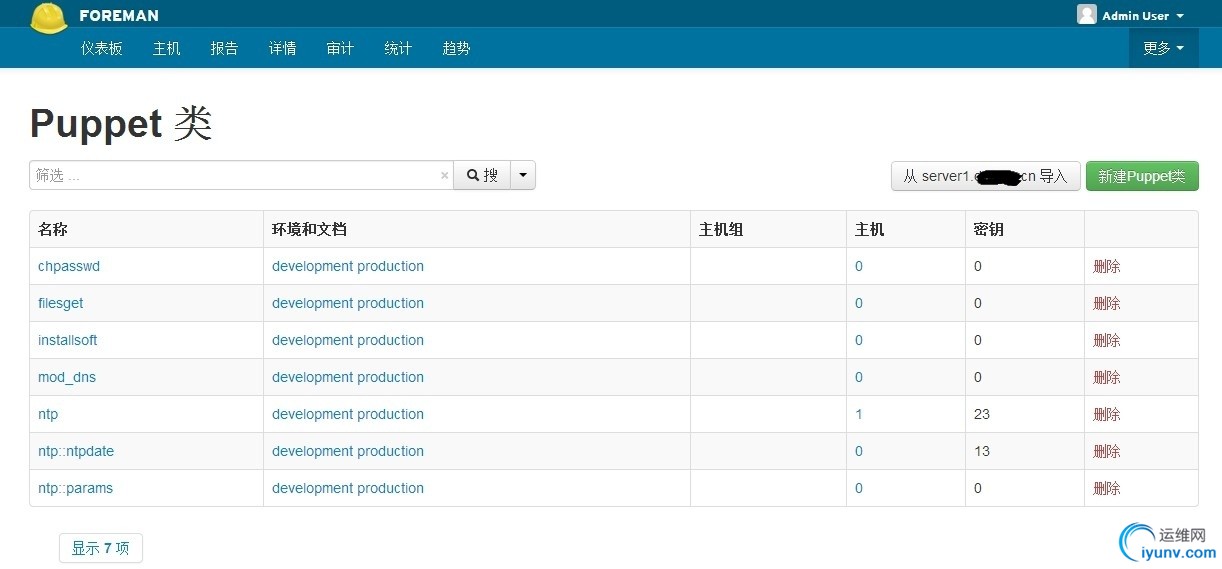
Task: Focus the 筛选 filter input field
Action: pyautogui.click(x=235, y=176)
